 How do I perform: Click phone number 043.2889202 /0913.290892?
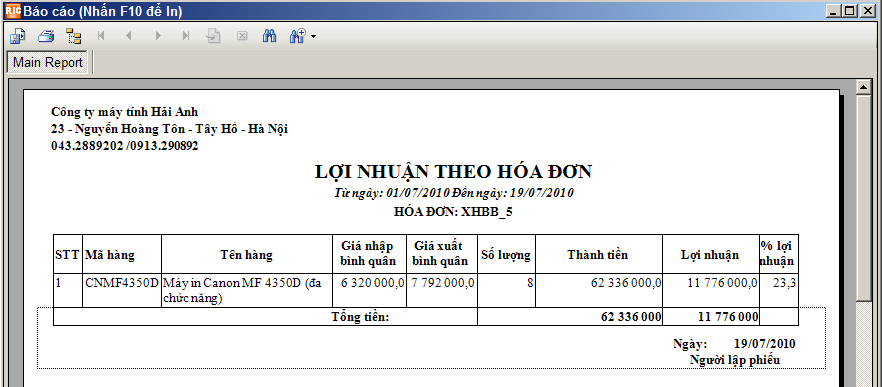[x=124, y=146]
